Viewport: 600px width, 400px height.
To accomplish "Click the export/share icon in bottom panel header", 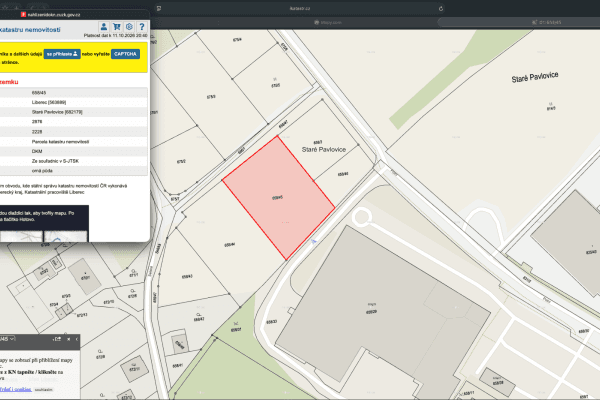I will coord(57,339).
